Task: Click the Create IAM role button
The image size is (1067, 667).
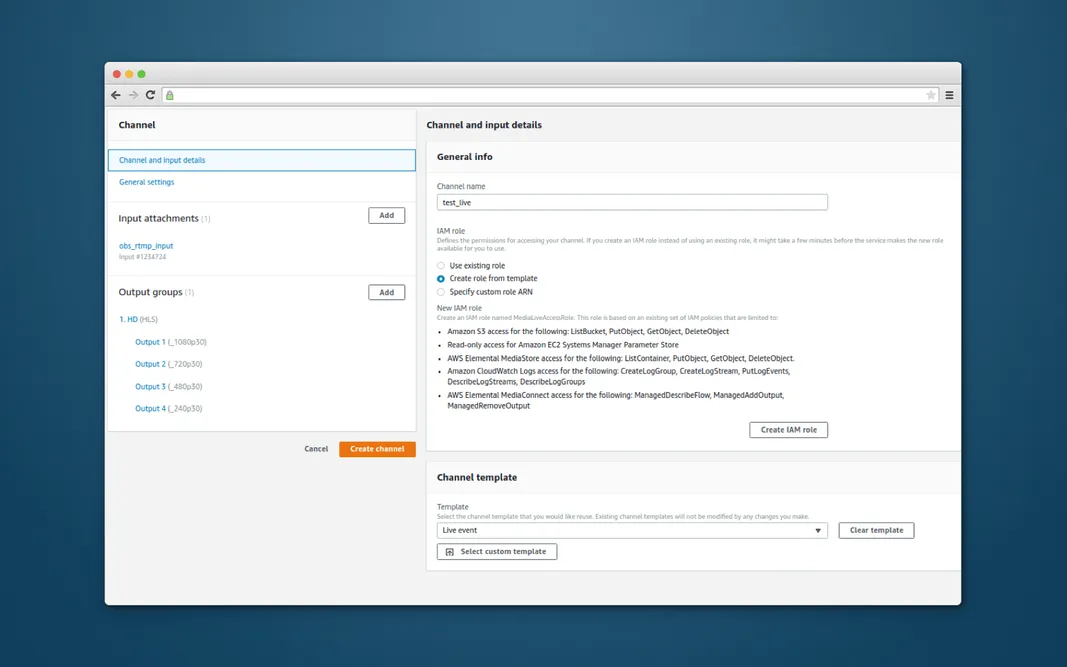Action: click(x=789, y=429)
